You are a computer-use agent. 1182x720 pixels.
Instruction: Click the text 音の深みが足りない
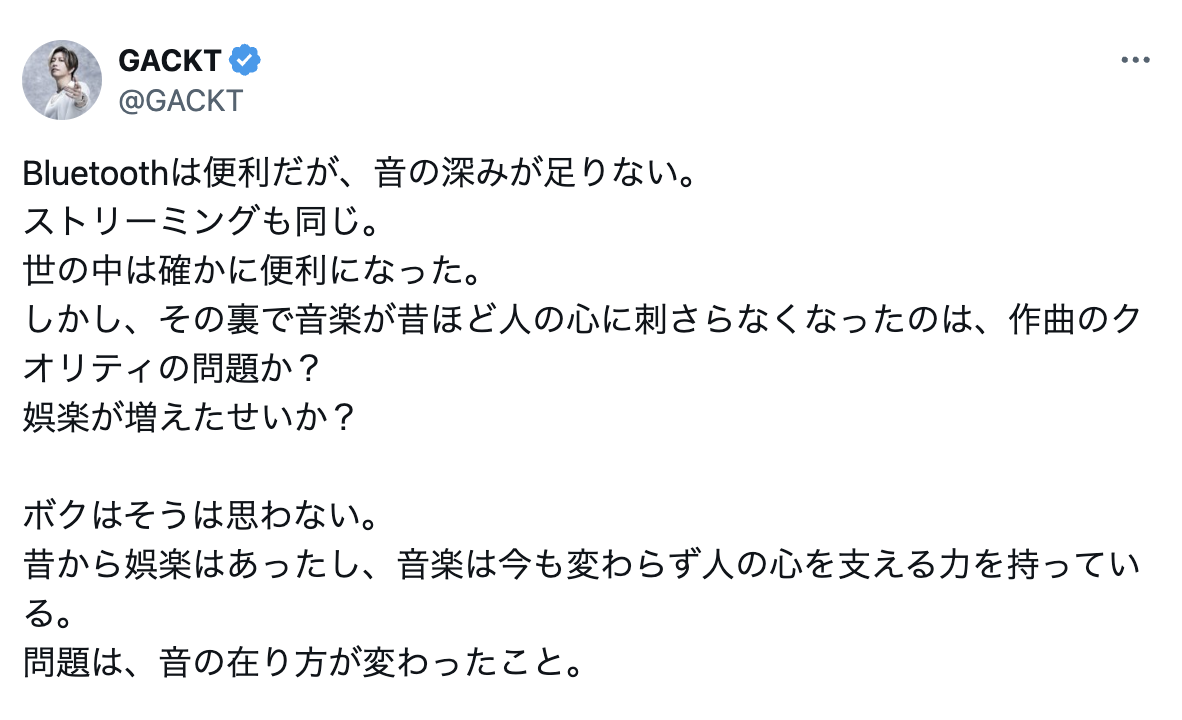coord(525,173)
